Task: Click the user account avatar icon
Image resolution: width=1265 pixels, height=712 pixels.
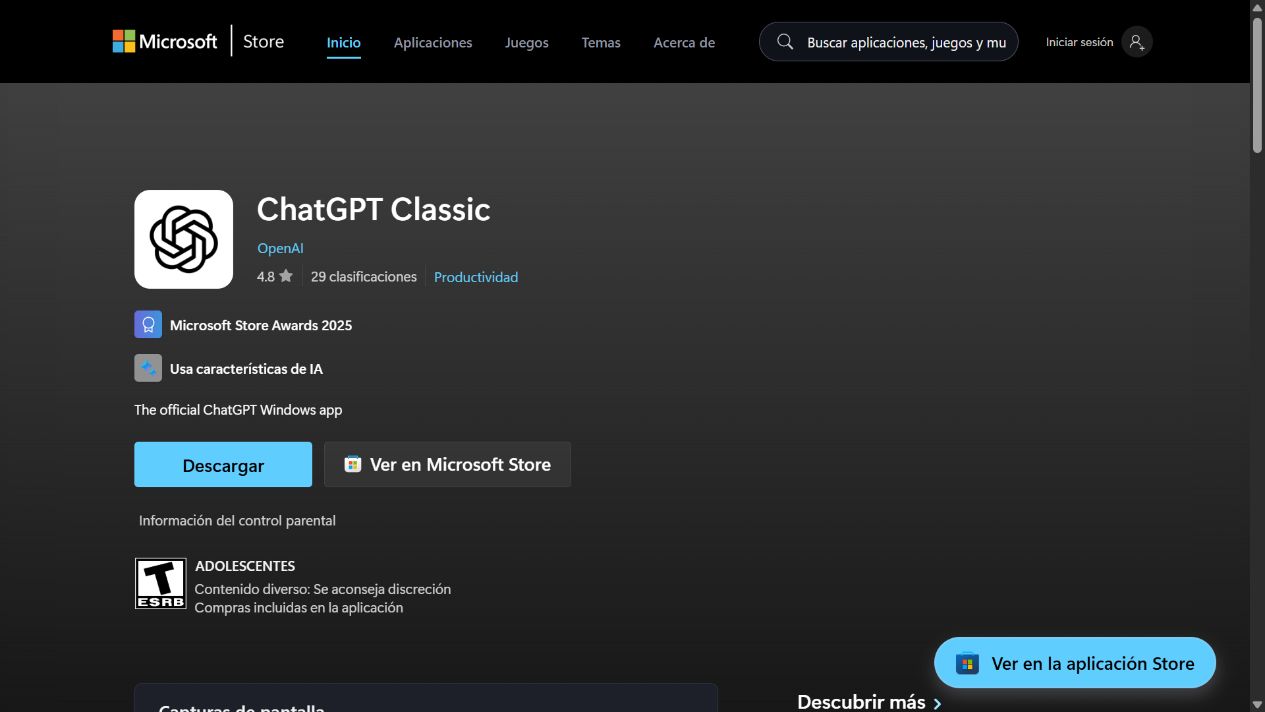Action: tap(1137, 42)
